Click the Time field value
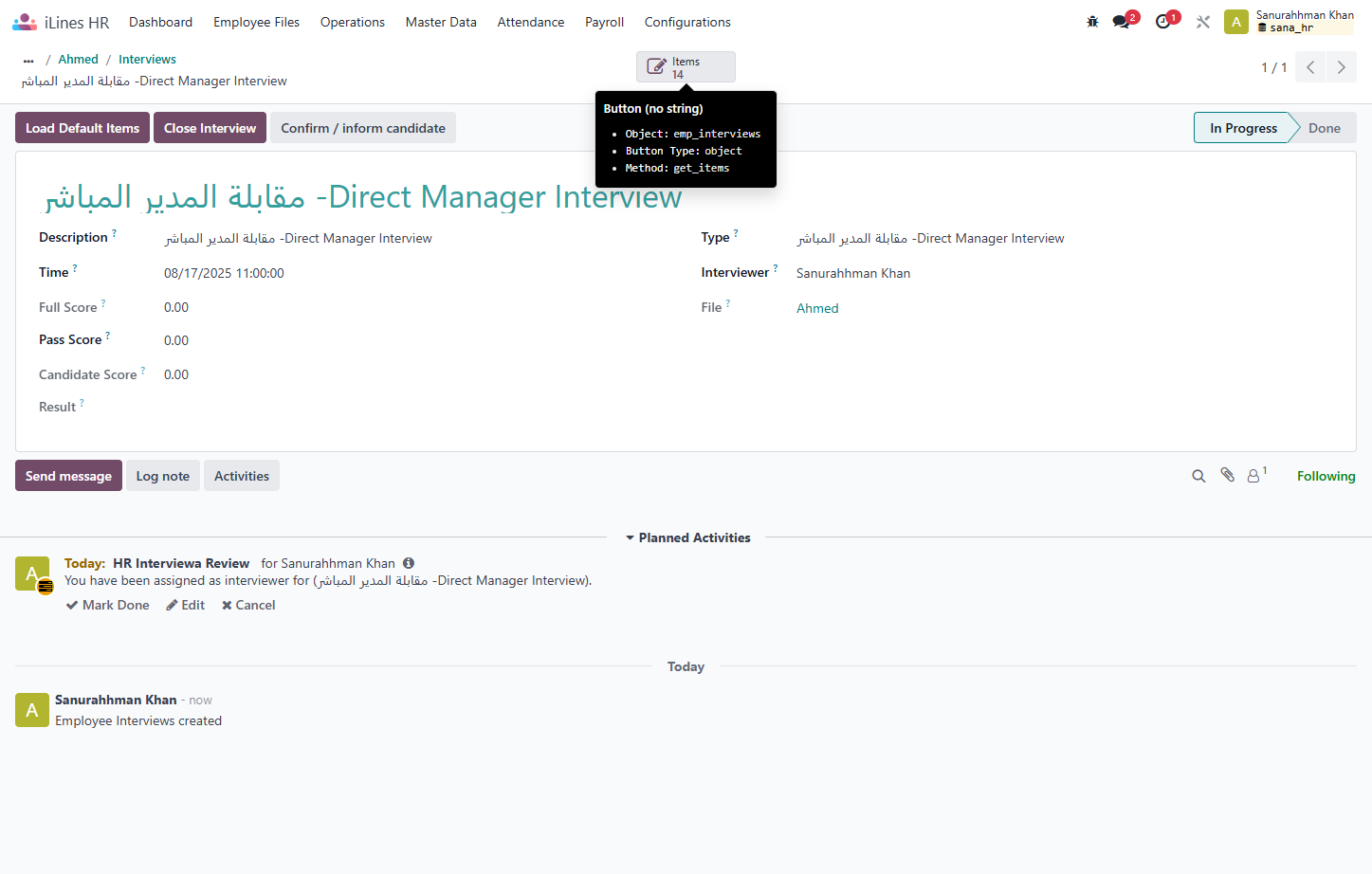Screen dimensions: 1372x874 pyautogui.click(x=224, y=273)
